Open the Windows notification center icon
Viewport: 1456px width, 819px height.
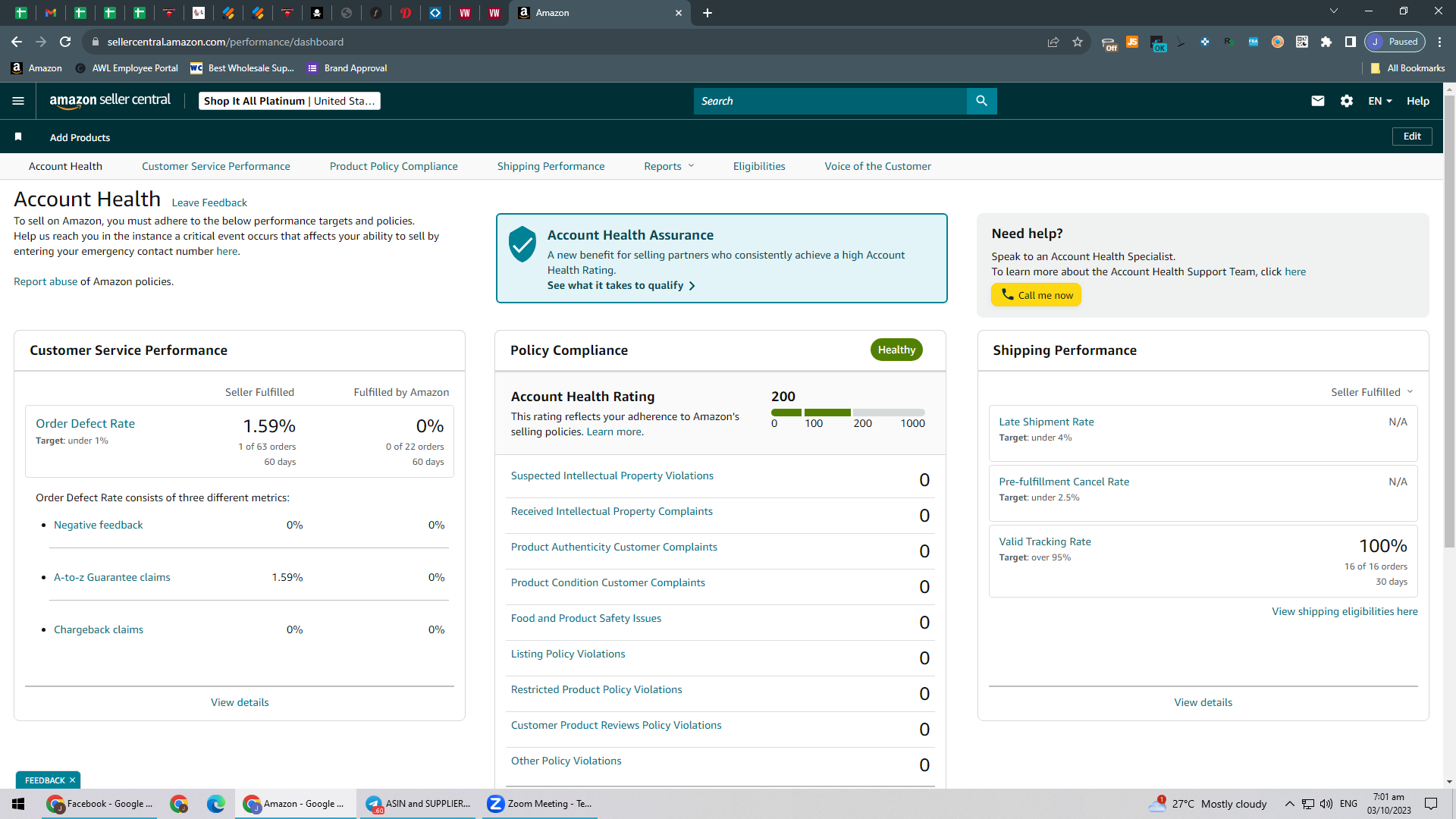1431,804
